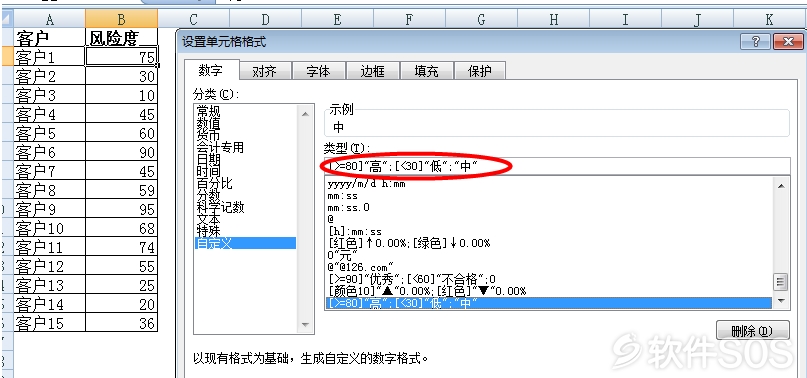Close the Format Cells dialog
This screenshot has width=807, height=378.
[x=788, y=42]
